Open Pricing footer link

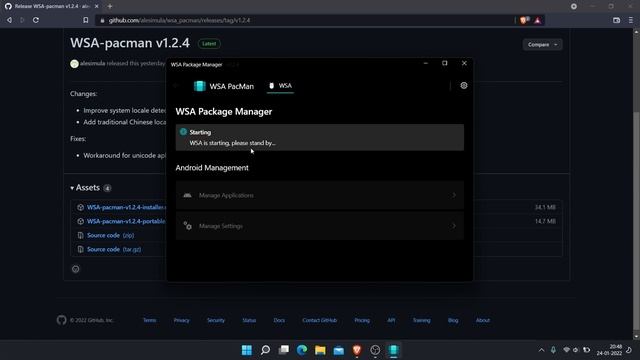[362, 320]
